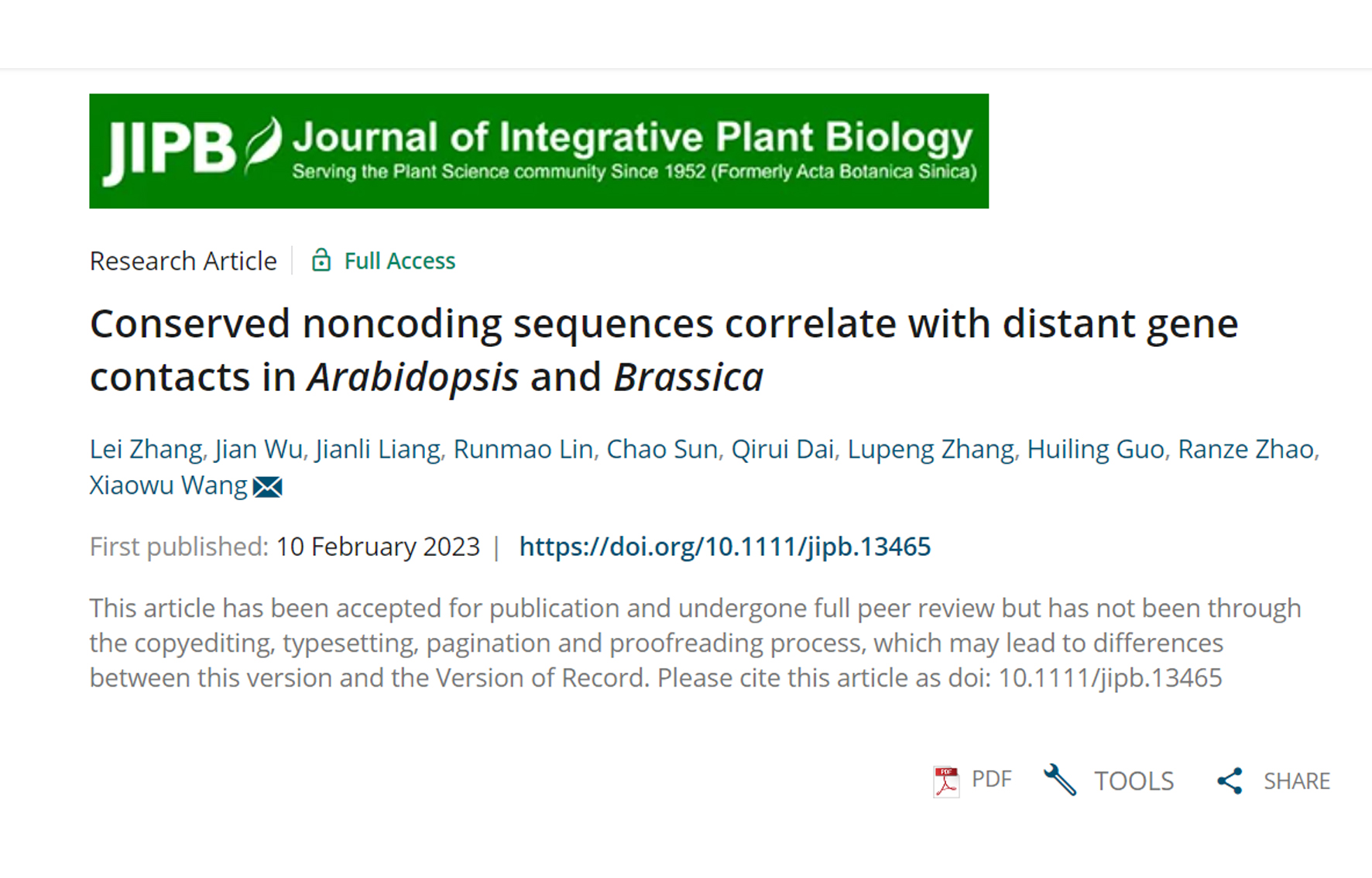Select author Ranze Zhao
This screenshot has height=878, width=1372.
1245,449
